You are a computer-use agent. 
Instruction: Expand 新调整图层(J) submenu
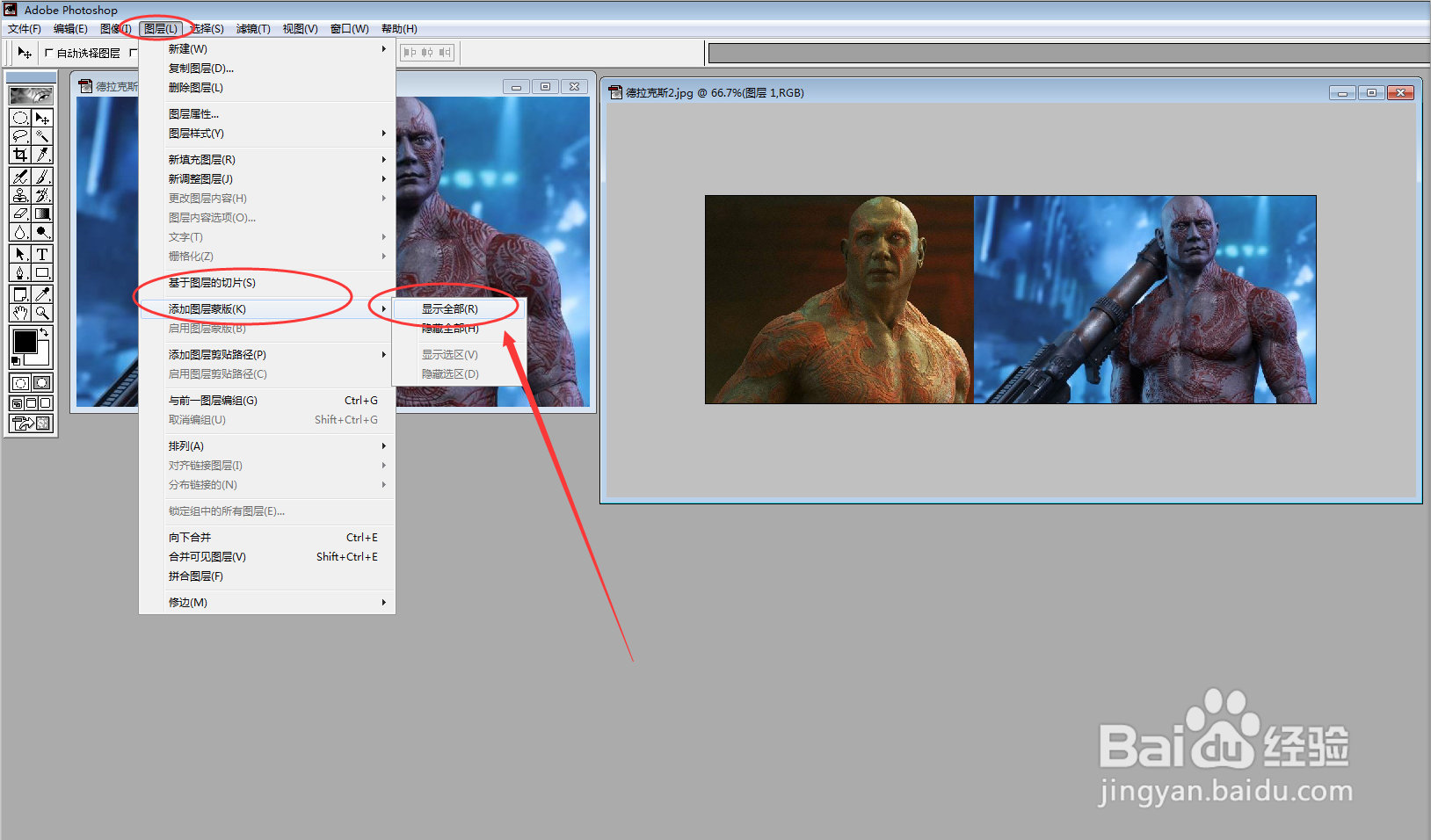(267, 179)
